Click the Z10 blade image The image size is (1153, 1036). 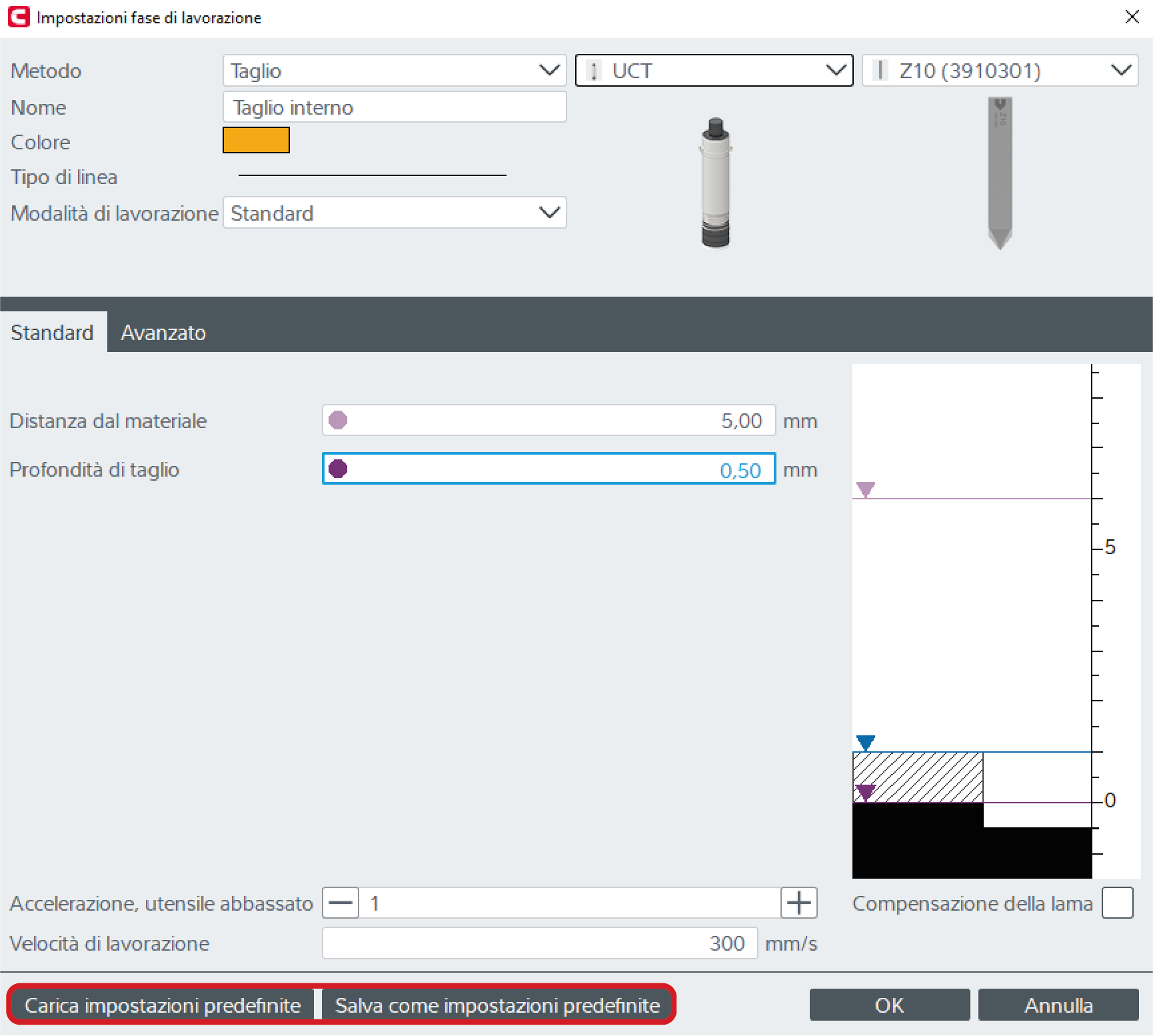tap(1000, 173)
